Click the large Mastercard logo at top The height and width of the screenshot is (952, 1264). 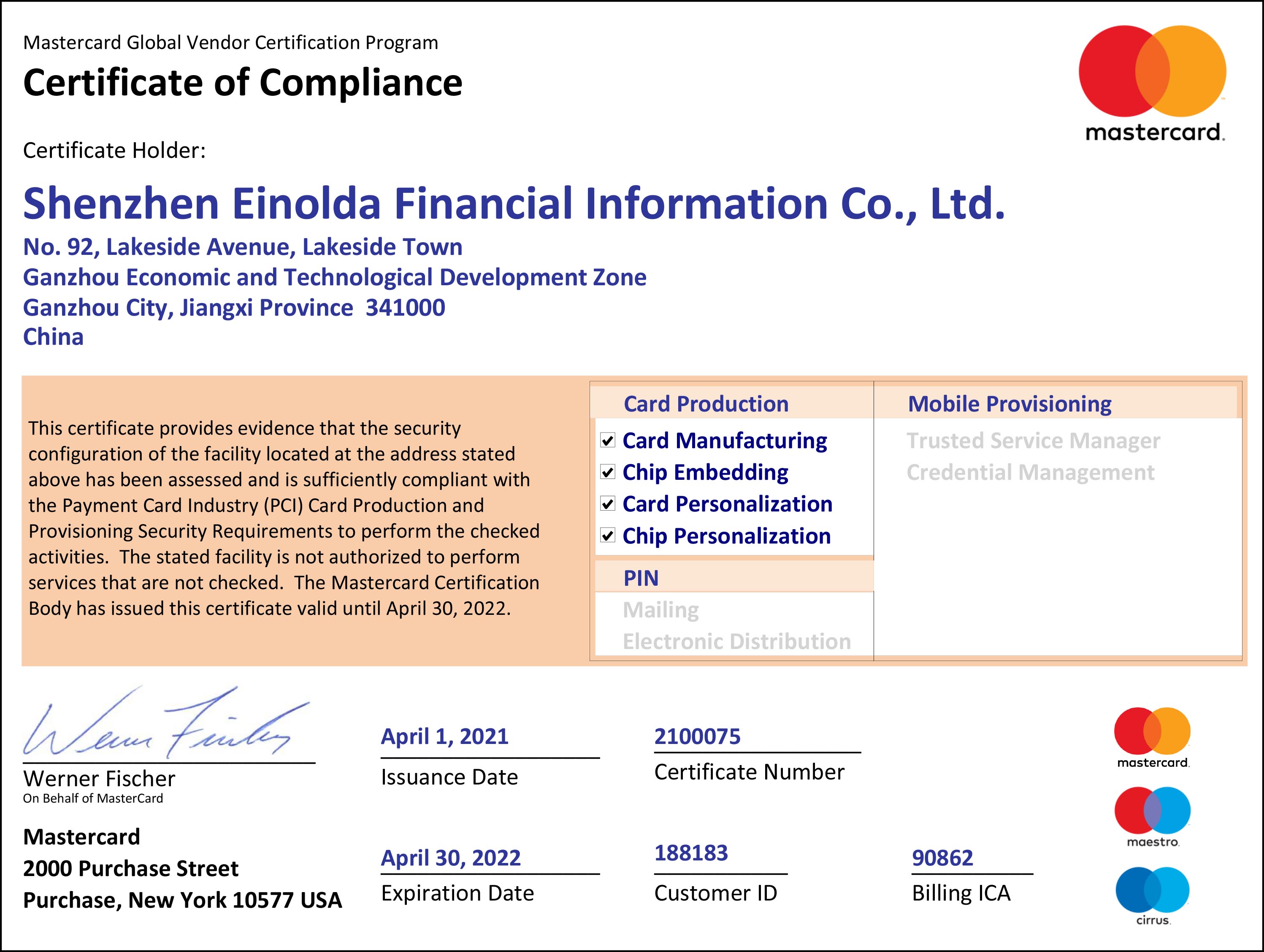pyautogui.click(x=1152, y=83)
